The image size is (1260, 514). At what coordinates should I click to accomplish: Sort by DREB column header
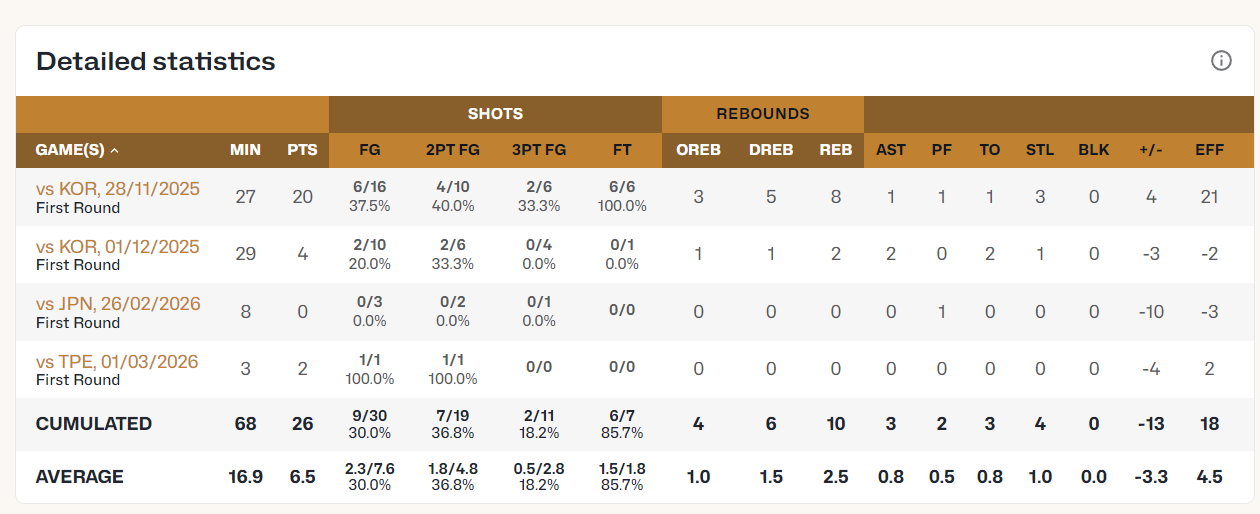(x=771, y=150)
